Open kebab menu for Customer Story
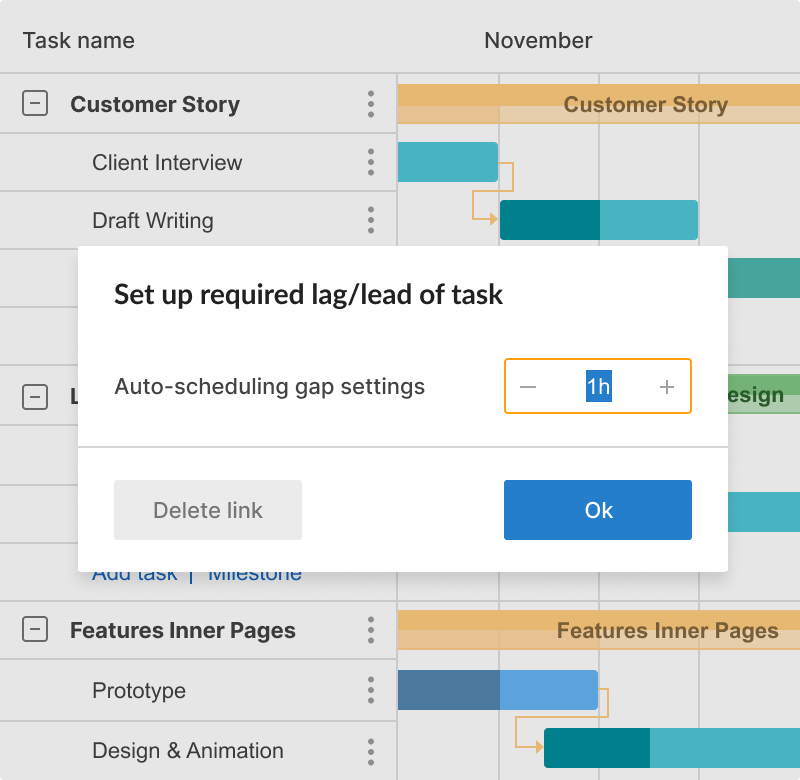The image size is (800, 780). point(371,104)
